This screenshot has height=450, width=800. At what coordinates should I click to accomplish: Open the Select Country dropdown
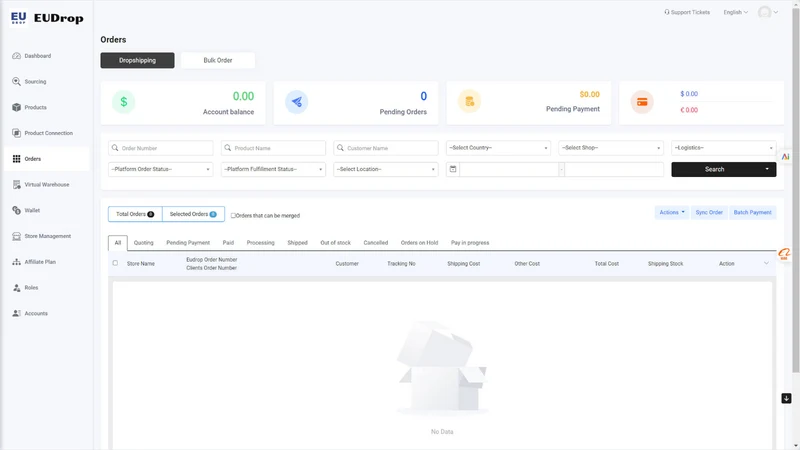tap(498, 148)
